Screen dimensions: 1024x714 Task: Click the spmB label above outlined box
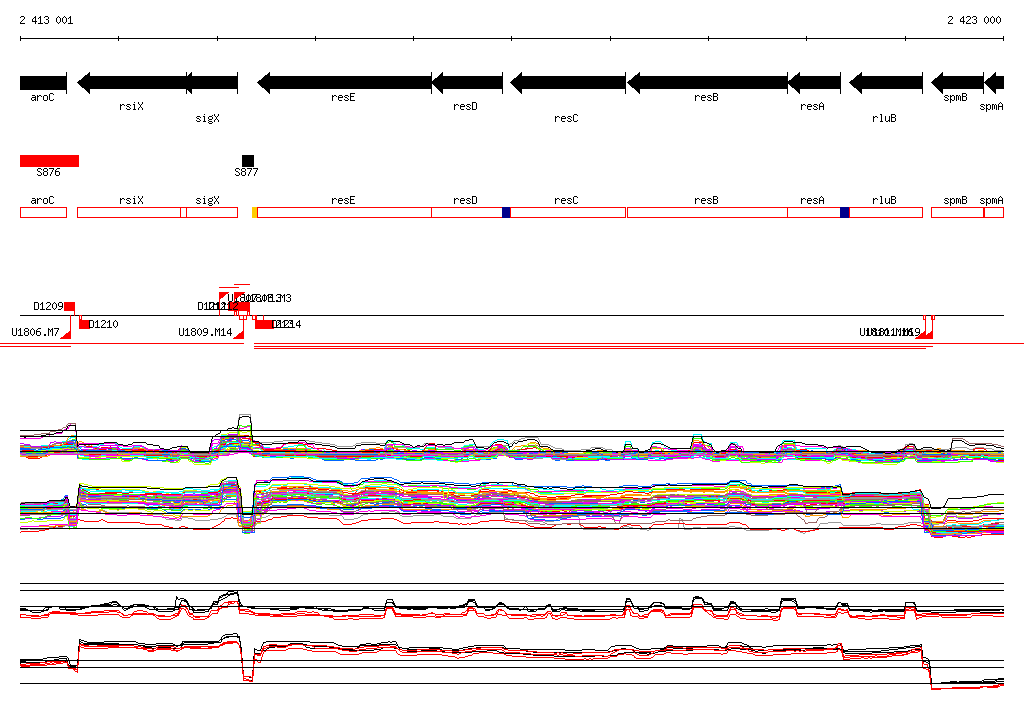[955, 201]
